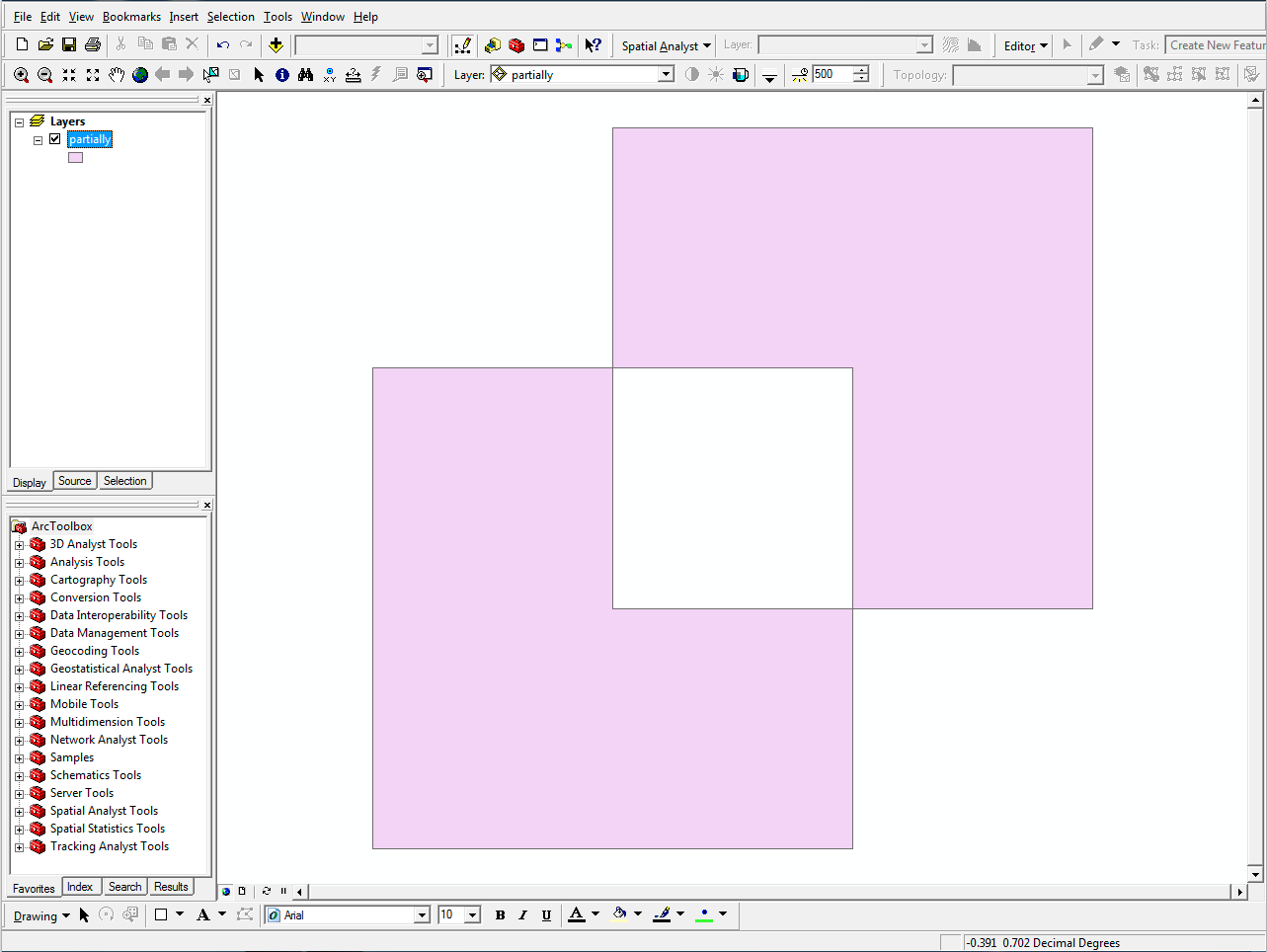The image size is (1268, 952).
Task: Open the Find binoculars tool
Action: point(305,75)
